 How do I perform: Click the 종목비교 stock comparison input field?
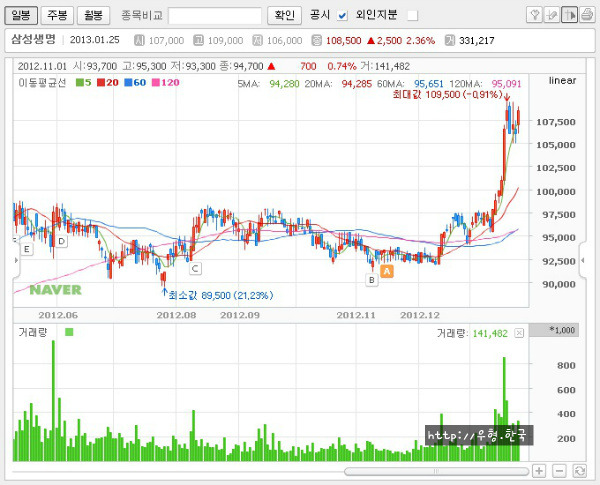215,16
